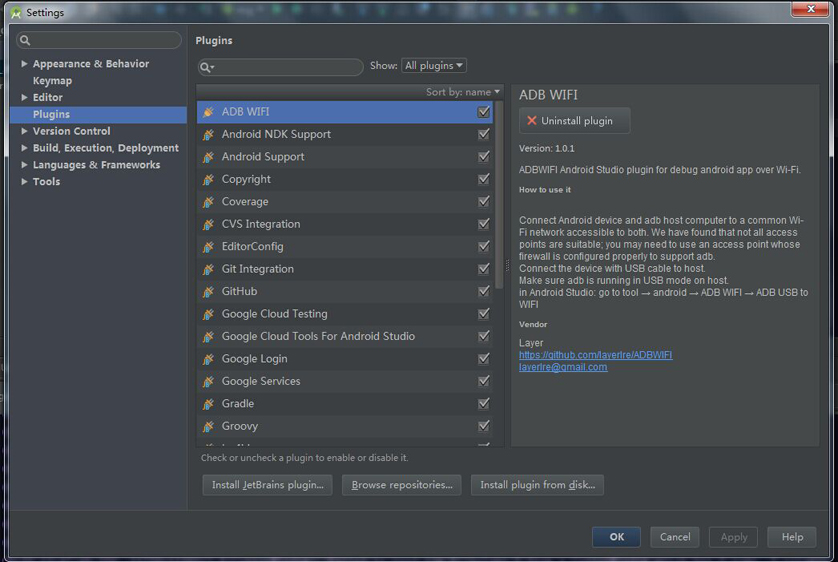Screen dimensions: 838x562
Task: Uncheck the Android NDK Support checkbox
Action: tap(484, 134)
